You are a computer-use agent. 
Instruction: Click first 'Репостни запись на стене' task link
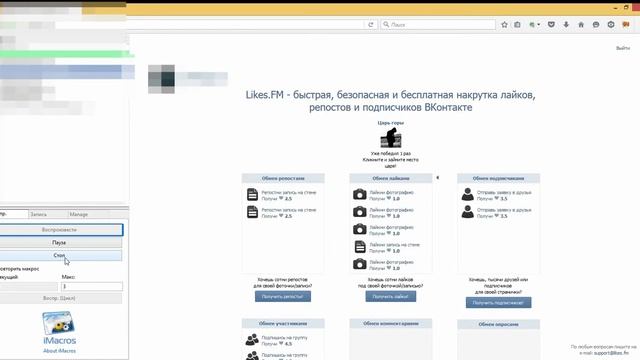click(x=289, y=192)
